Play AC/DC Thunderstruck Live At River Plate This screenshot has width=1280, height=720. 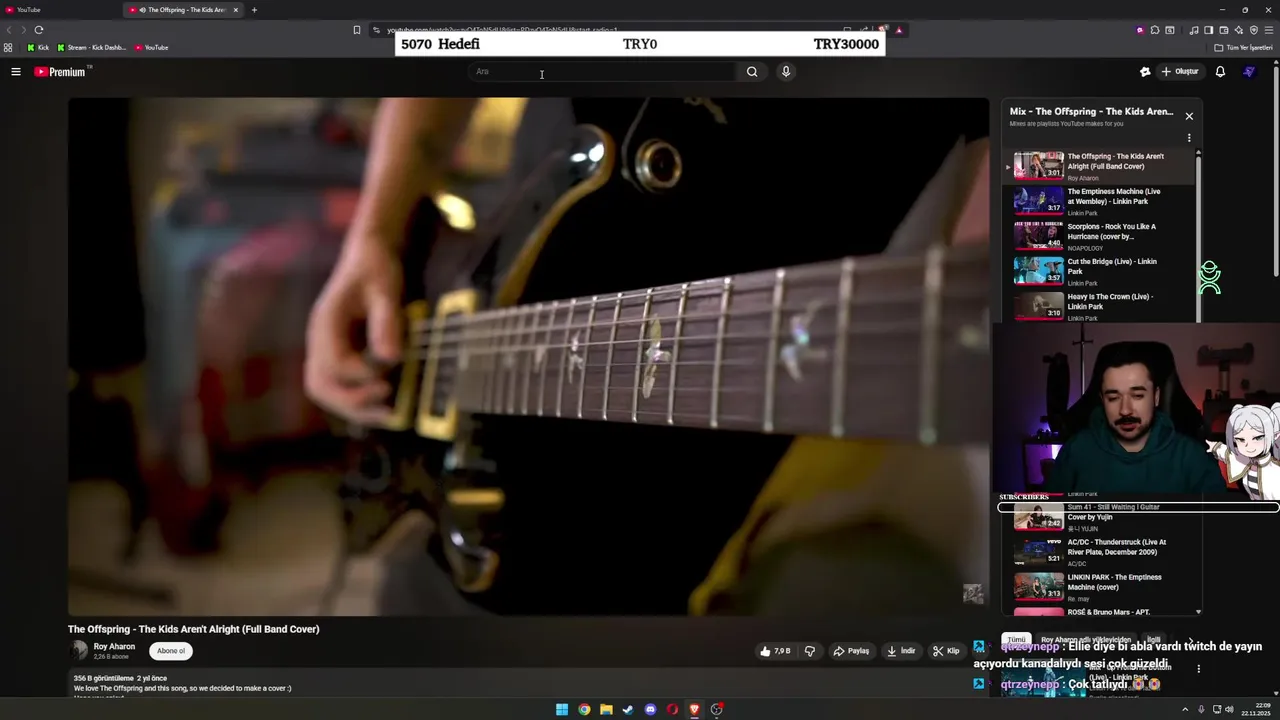pos(1102,551)
